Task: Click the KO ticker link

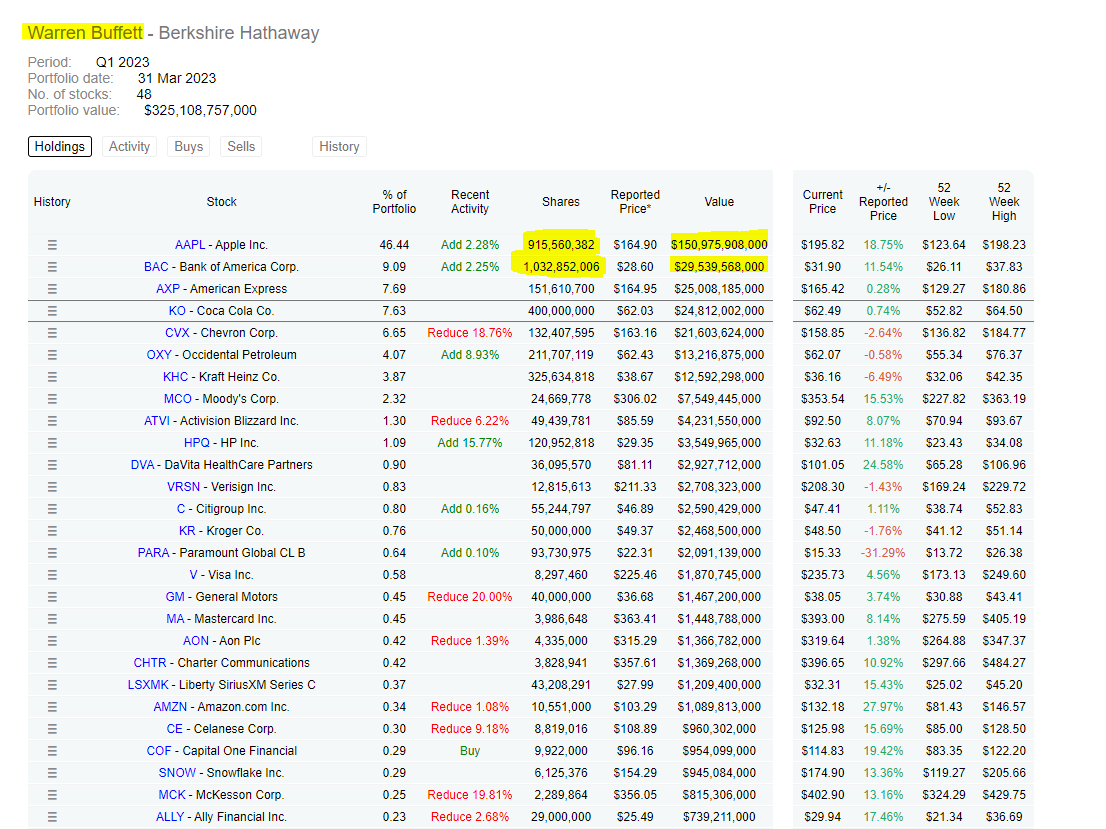Action: tap(177, 310)
